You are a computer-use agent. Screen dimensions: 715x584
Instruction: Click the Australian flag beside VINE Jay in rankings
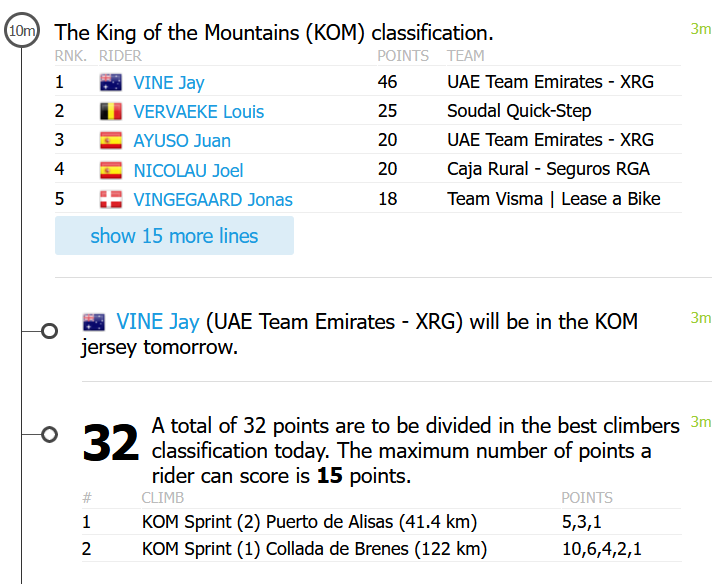110,83
